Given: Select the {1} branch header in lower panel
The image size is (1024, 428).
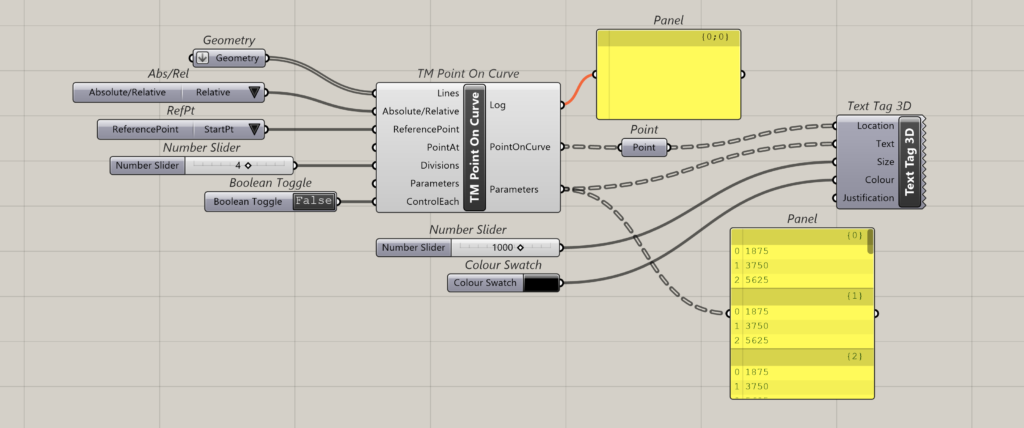Looking at the screenshot, I should pos(802,296).
